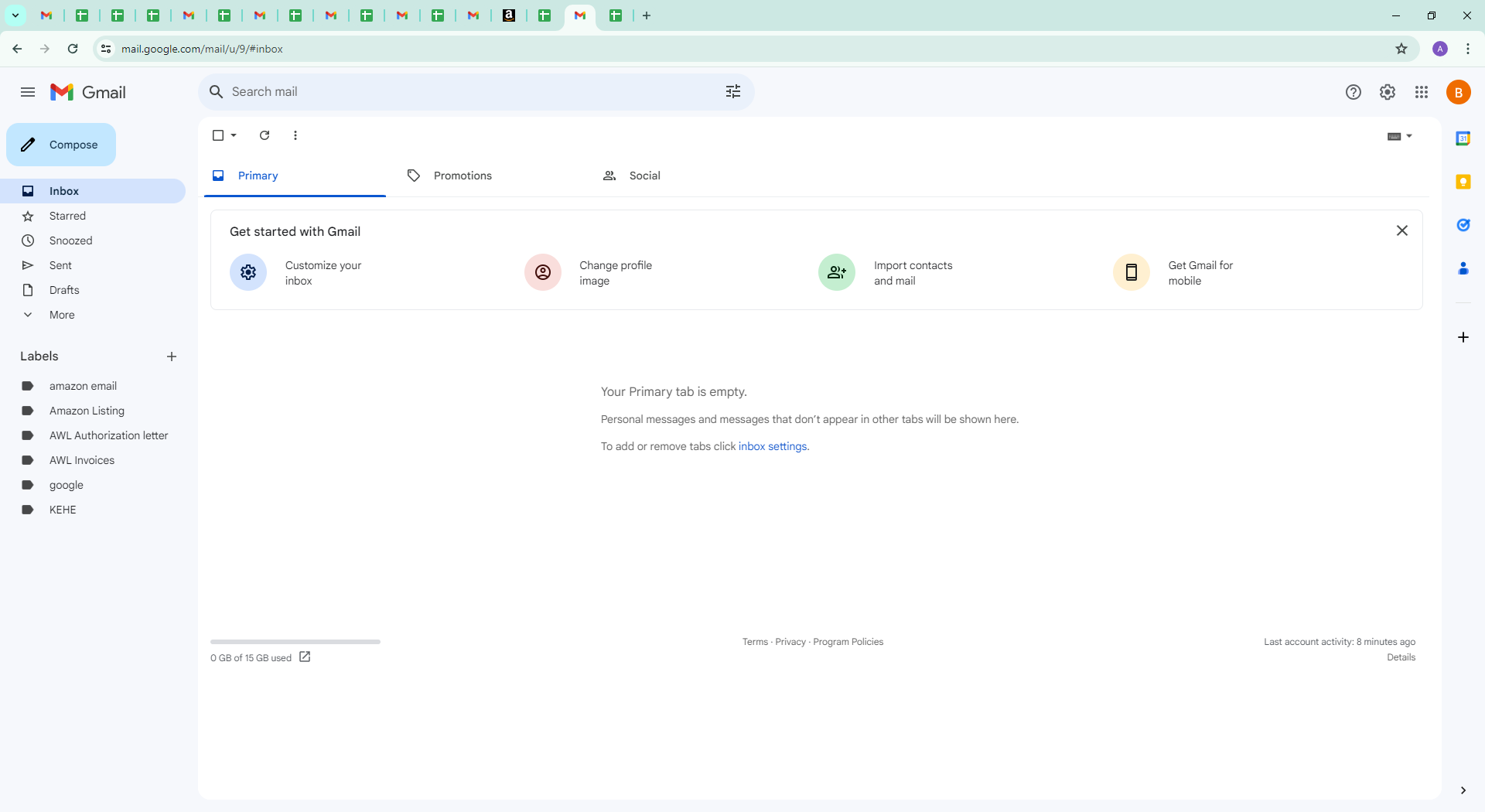Open the Privacy link
1485x812 pixels.
(790, 642)
